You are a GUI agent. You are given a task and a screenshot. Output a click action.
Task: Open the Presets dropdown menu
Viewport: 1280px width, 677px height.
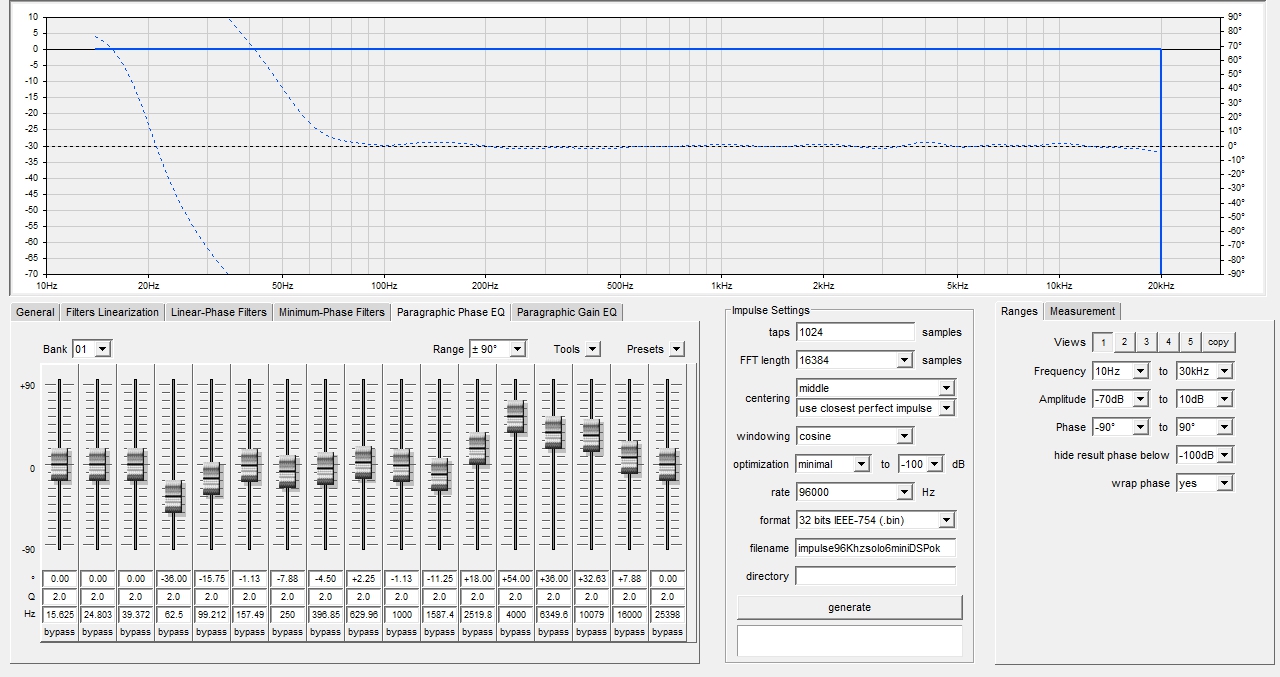pyautogui.click(x=676, y=349)
